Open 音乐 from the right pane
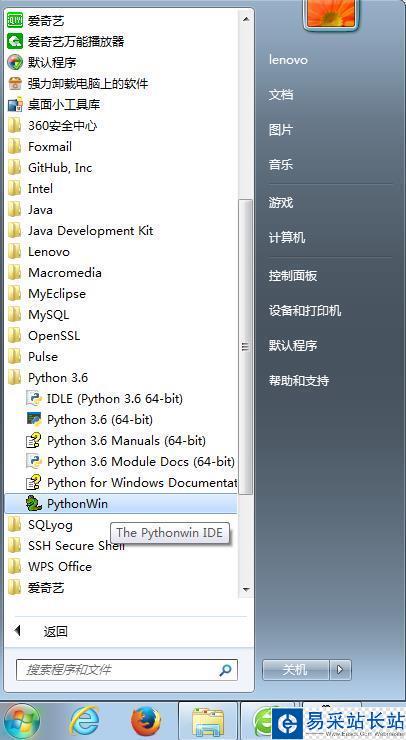406x740 pixels. tap(281, 165)
